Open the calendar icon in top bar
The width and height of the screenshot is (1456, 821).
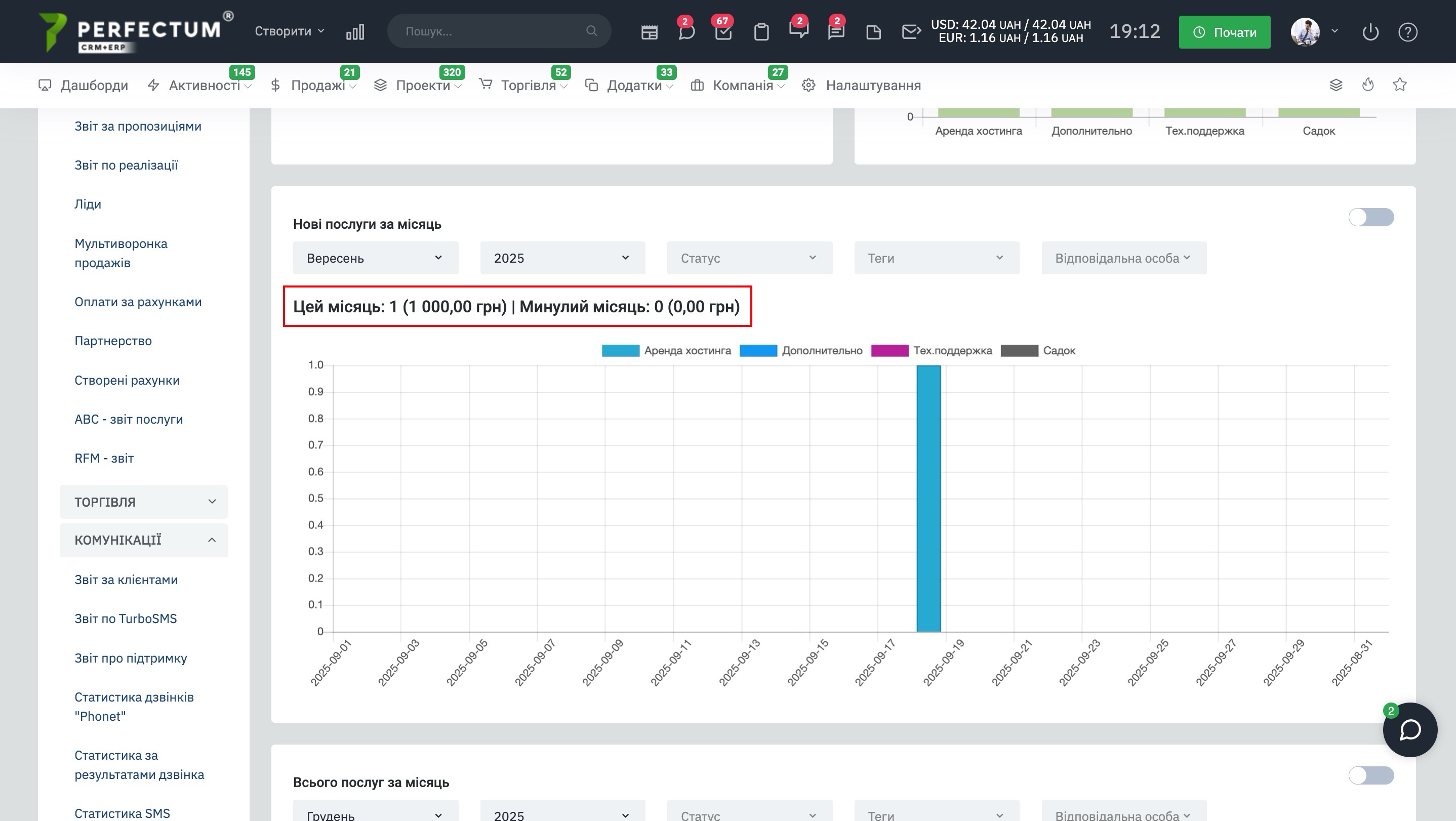pos(650,32)
